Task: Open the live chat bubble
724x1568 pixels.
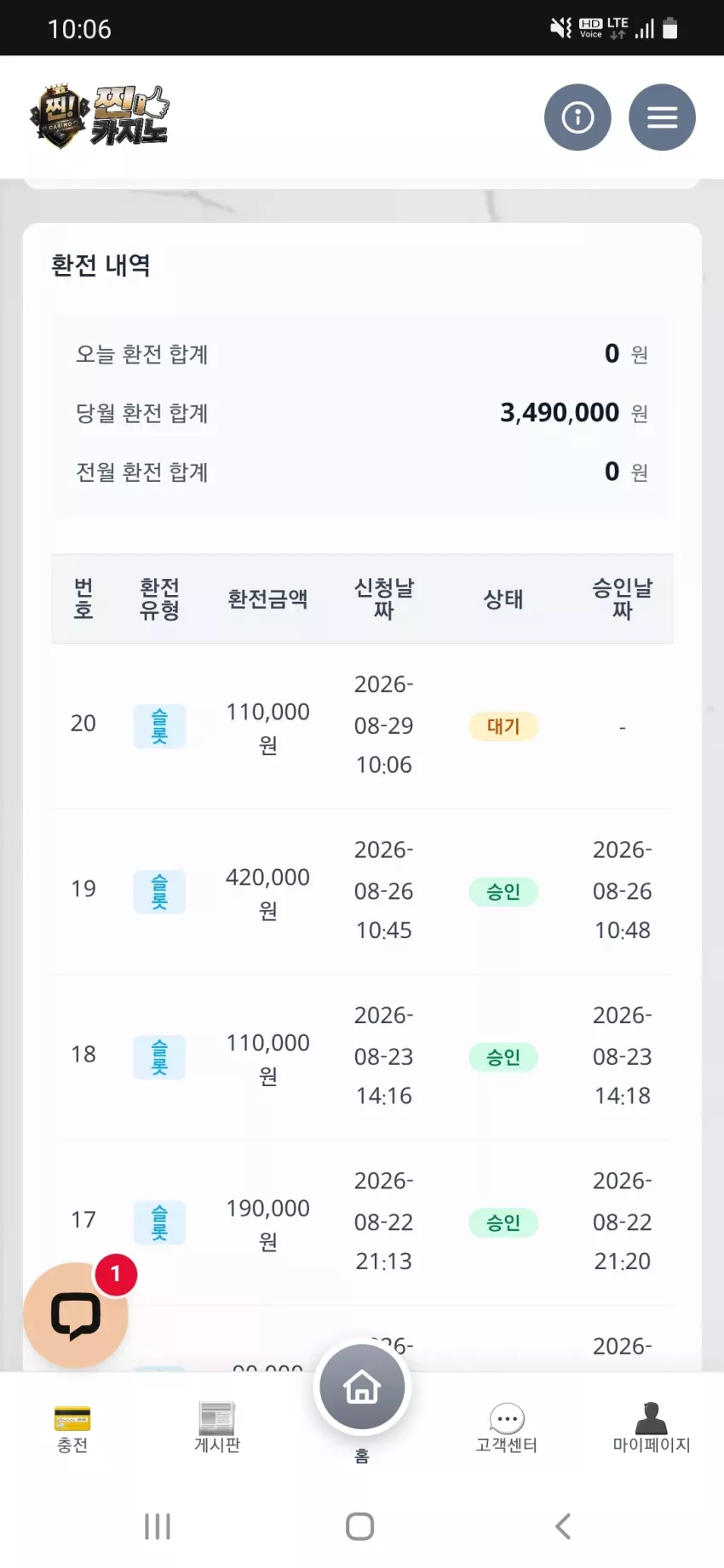Action: coord(76,1315)
